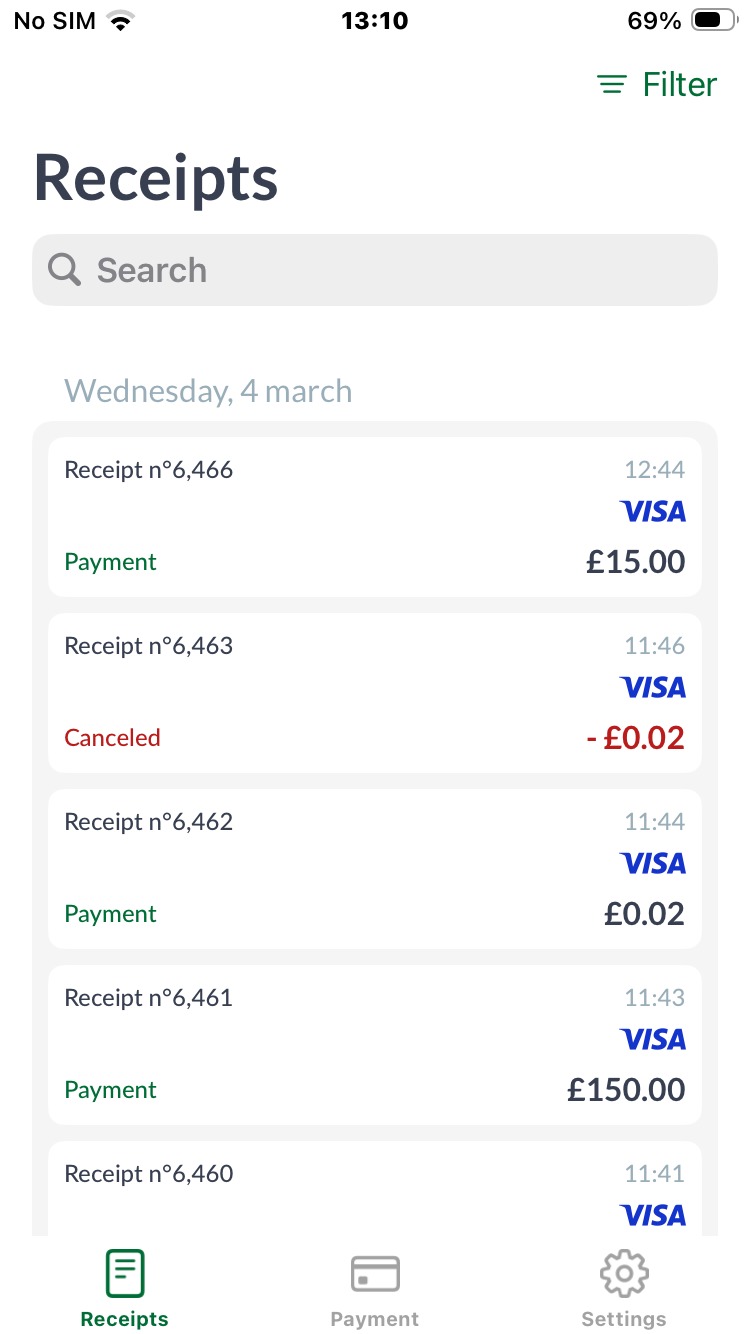
Task: Tap VISA logo on receipt 6,462
Action: click(x=653, y=864)
